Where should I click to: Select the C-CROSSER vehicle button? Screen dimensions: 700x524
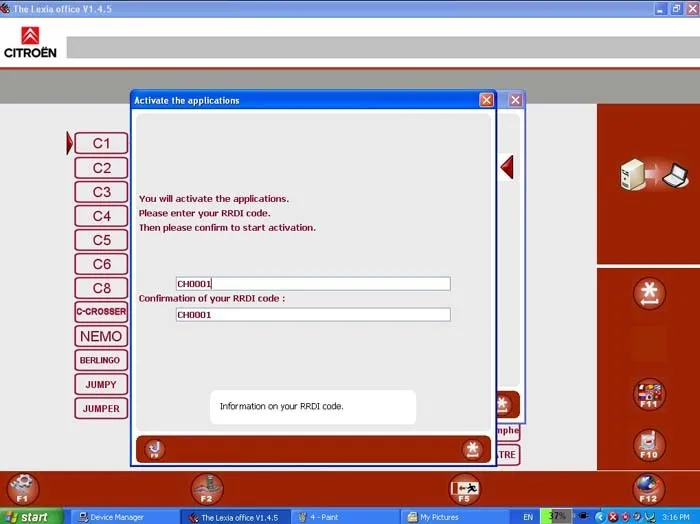(x=101, y=312)
